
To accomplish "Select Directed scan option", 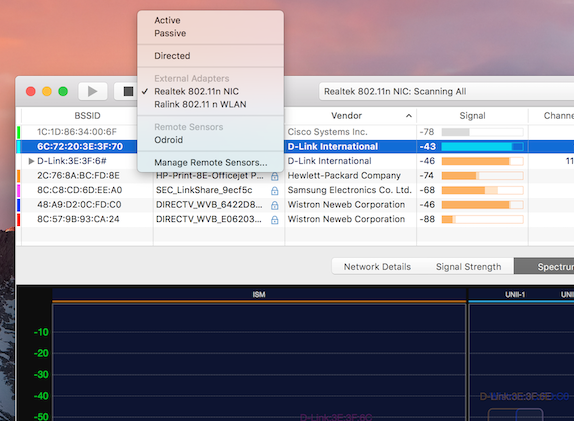I will 172,56.
